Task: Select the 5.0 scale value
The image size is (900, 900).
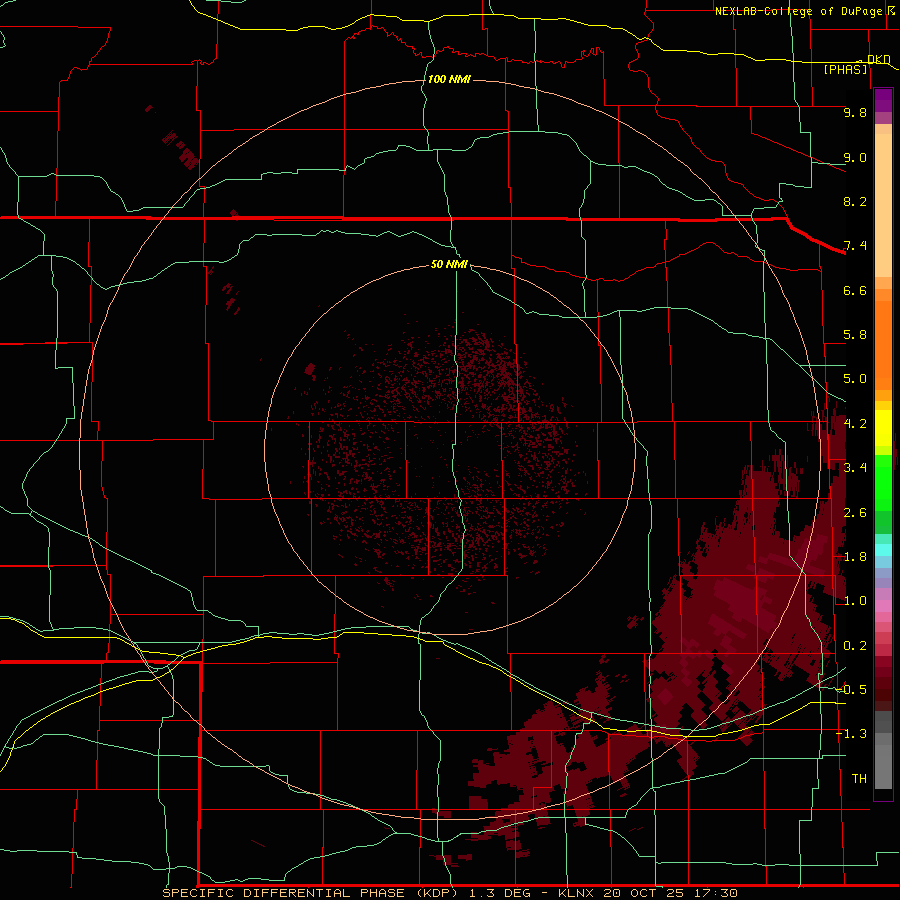Action: (x=855, y=379)
